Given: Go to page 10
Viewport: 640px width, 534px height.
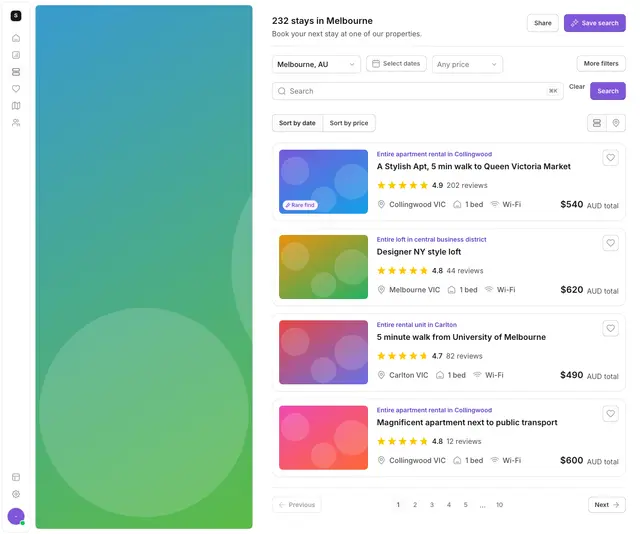Looking at the screenshot, I should point(499,505).
